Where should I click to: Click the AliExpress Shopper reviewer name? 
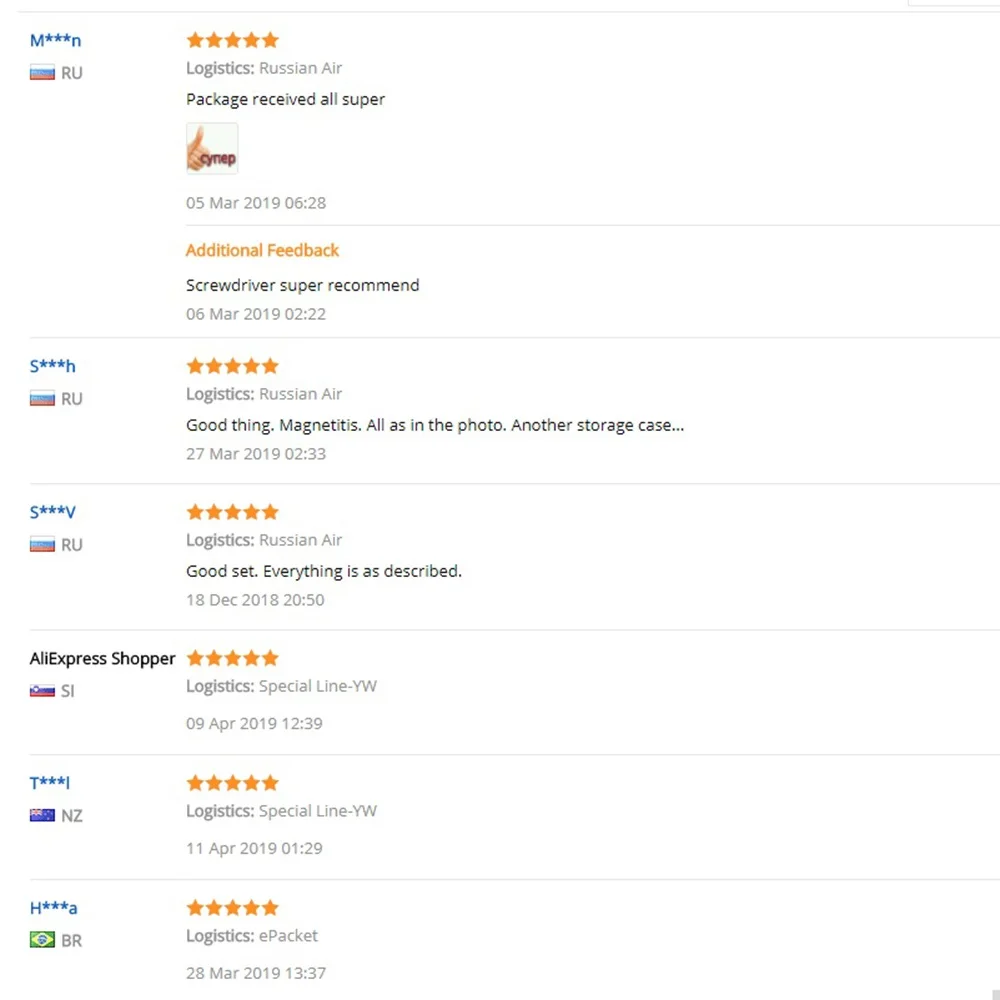pyautogui.click(x=102, y=658)
